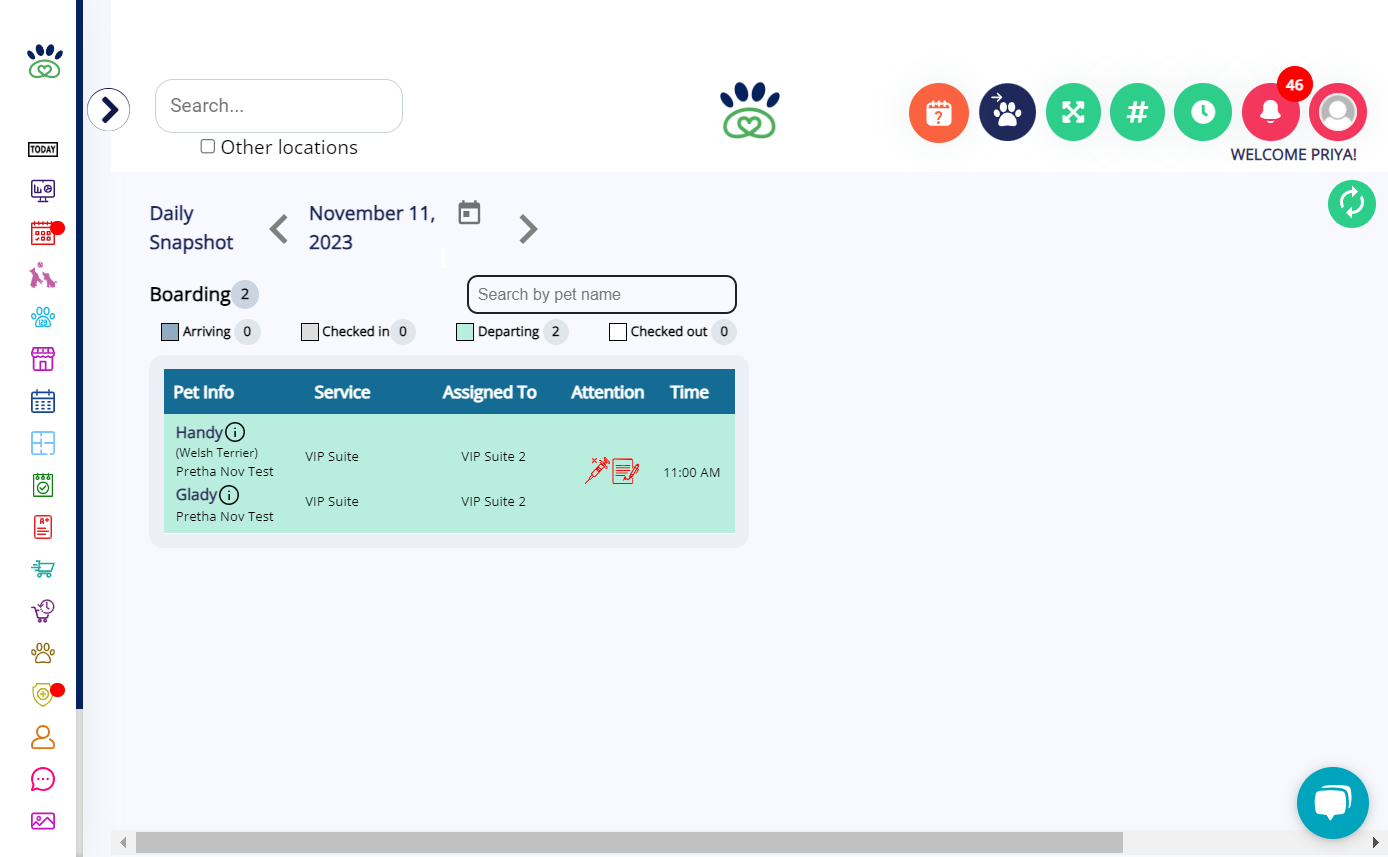Open the pink chat bubble sidebar icon
The width and height of the screenshot is (1388, 857).
pos(43,779)
